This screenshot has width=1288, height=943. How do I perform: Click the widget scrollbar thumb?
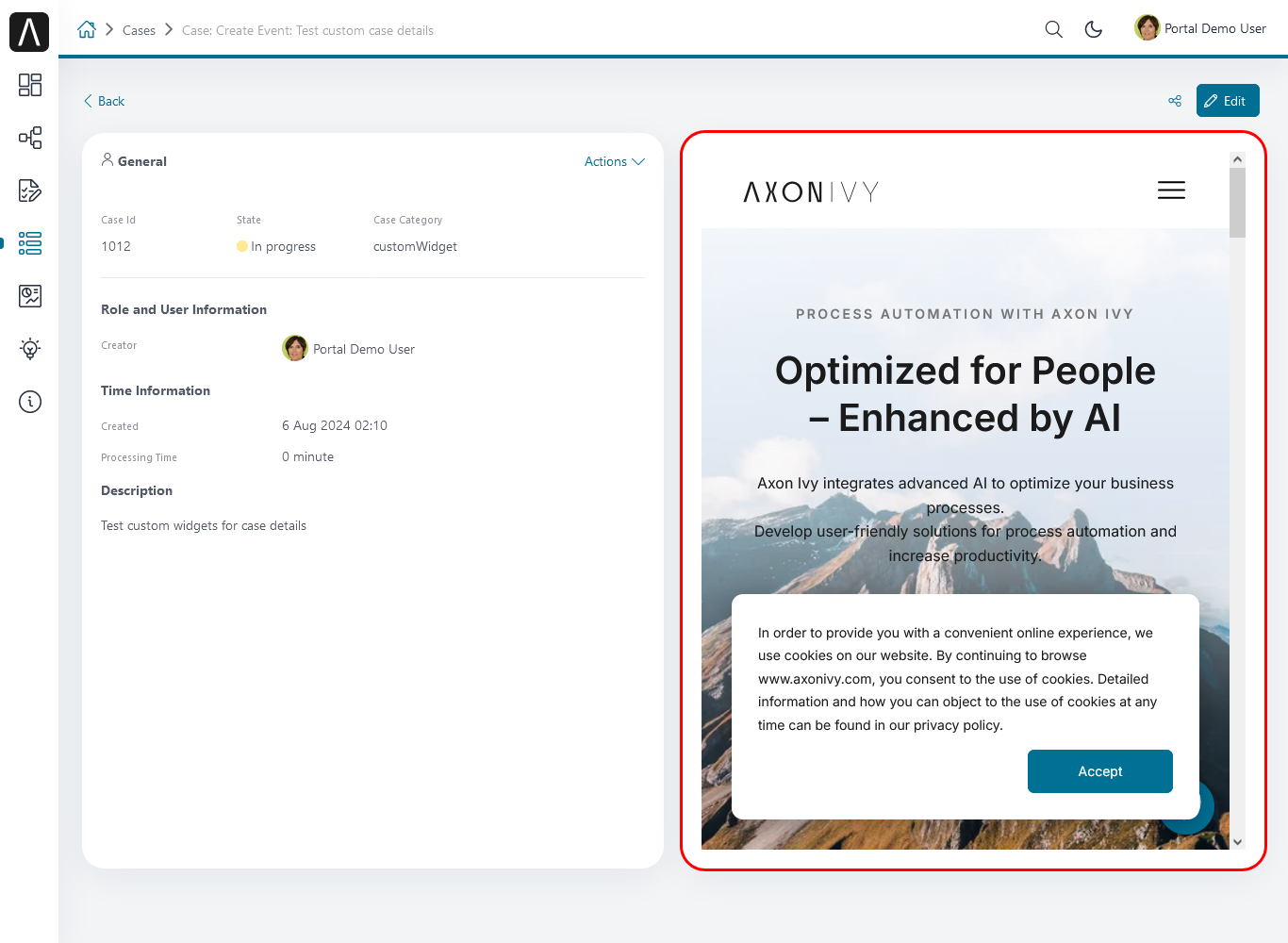[1238, 203]
